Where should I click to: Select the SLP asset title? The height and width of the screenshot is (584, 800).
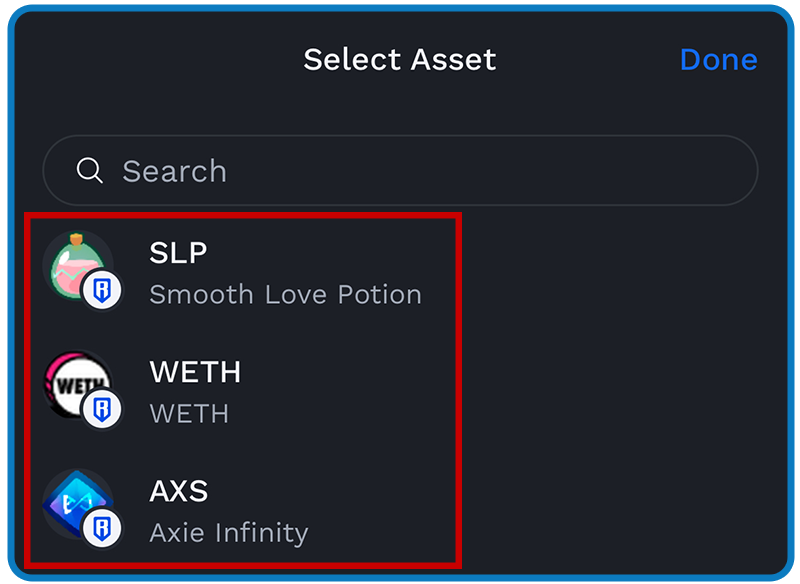[178, 252]
